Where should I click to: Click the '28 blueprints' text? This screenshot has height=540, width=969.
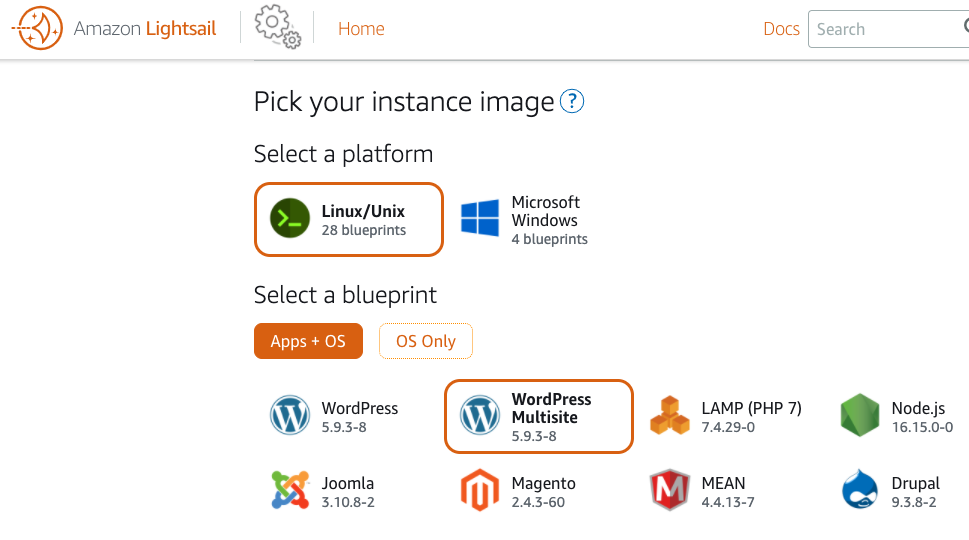(363, 230)
